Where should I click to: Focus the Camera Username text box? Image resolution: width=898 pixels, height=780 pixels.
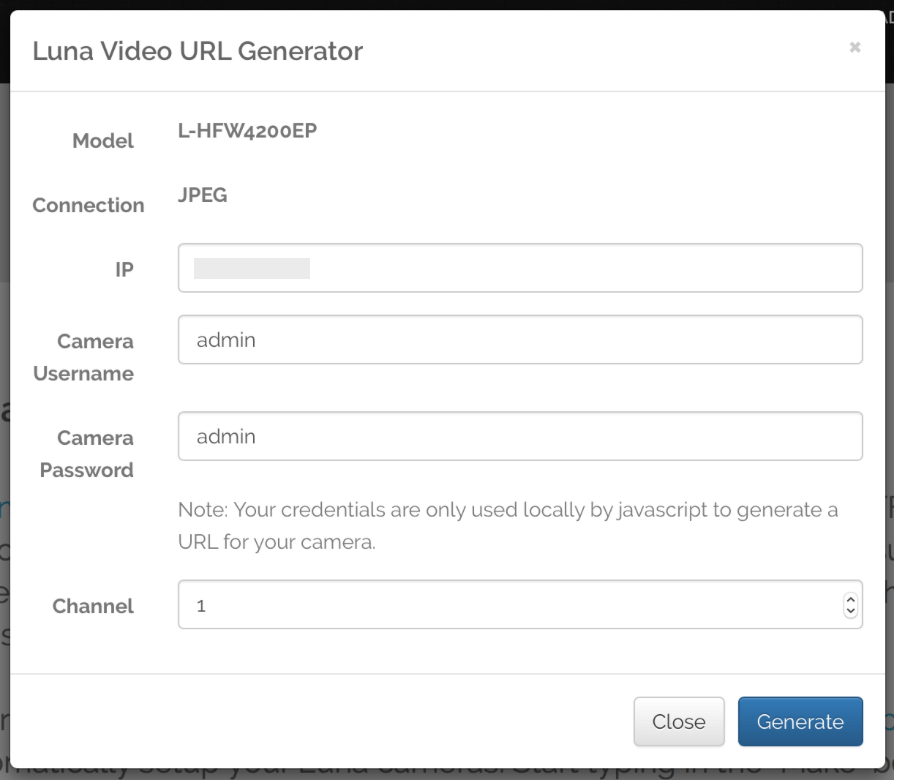pos(520,340)
